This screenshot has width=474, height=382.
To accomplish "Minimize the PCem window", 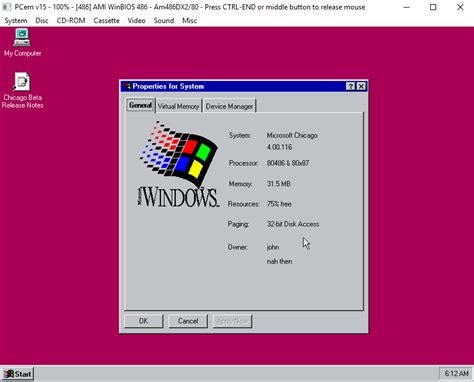I will [x=406, y=7].
